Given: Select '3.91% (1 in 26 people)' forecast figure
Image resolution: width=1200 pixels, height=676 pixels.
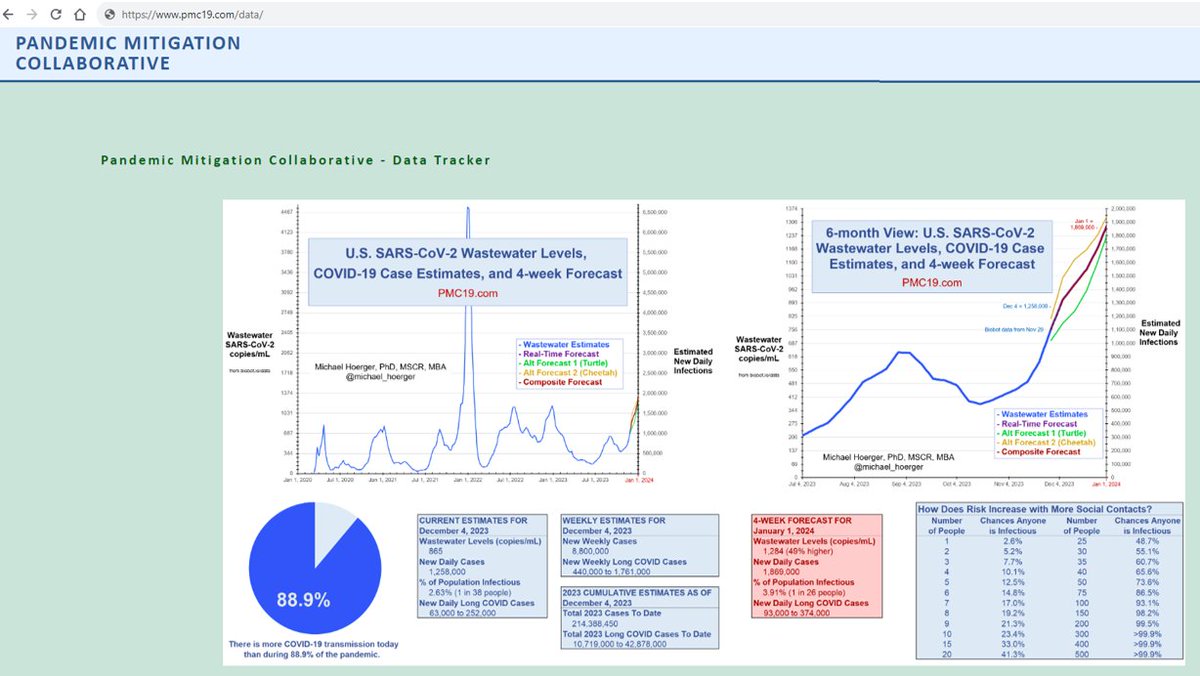Looking at the screenshot, I should point(806,591).
